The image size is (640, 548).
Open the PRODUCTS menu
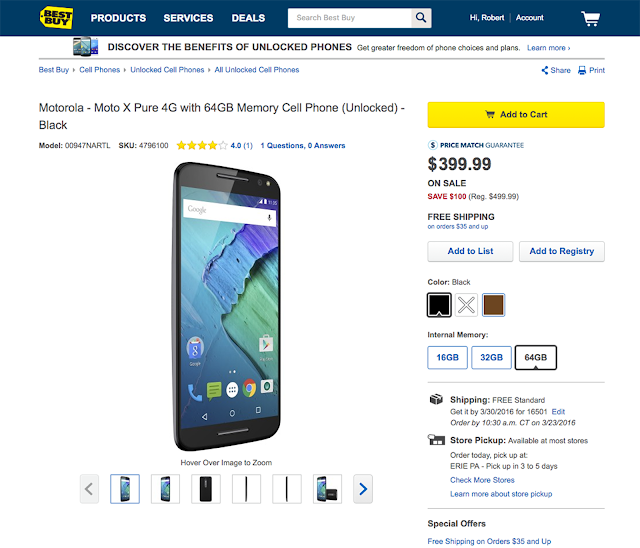pos(118,18)
